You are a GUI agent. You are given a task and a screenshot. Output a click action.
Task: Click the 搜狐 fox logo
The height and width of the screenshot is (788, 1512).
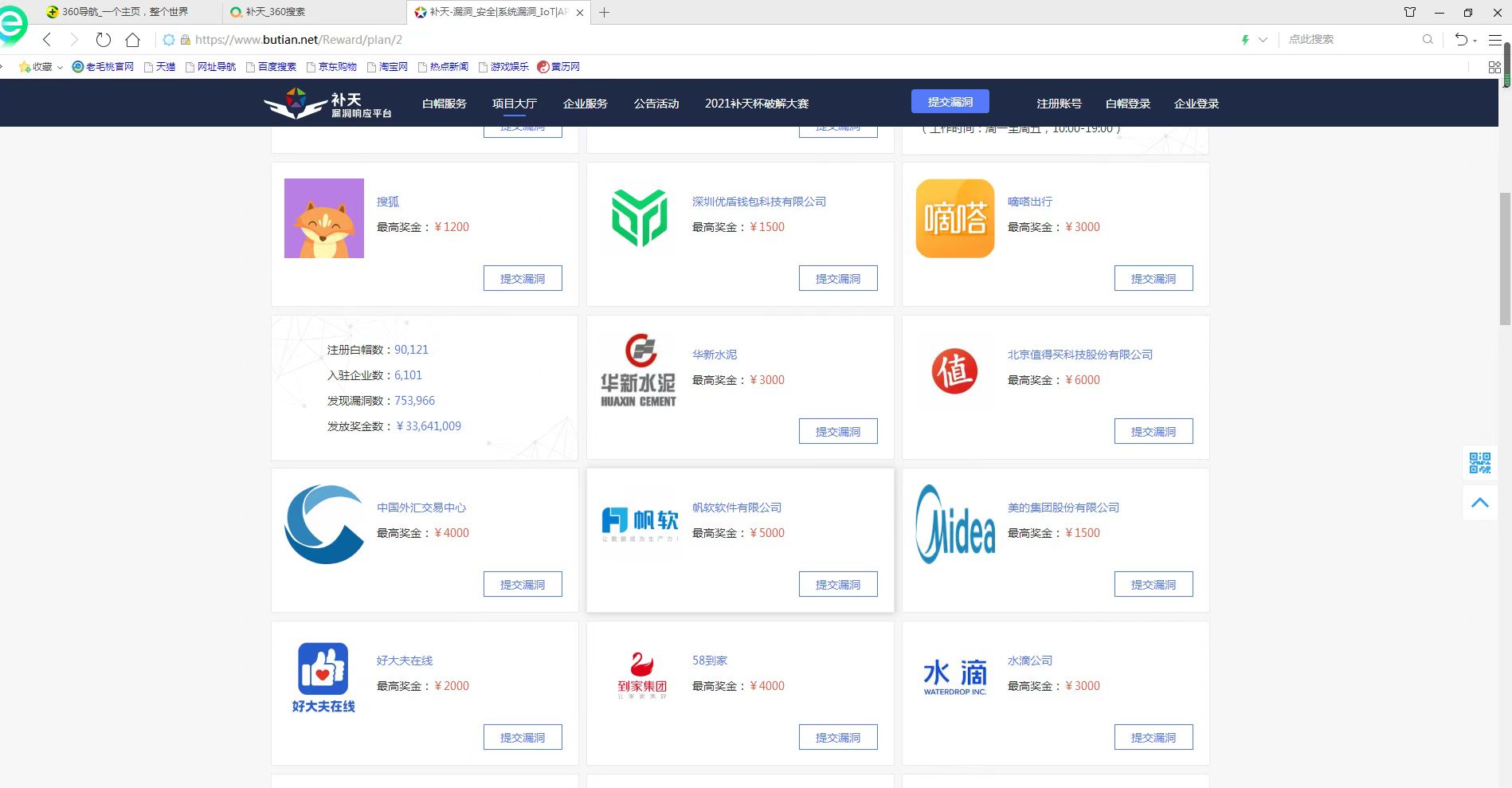coord(324,218)
